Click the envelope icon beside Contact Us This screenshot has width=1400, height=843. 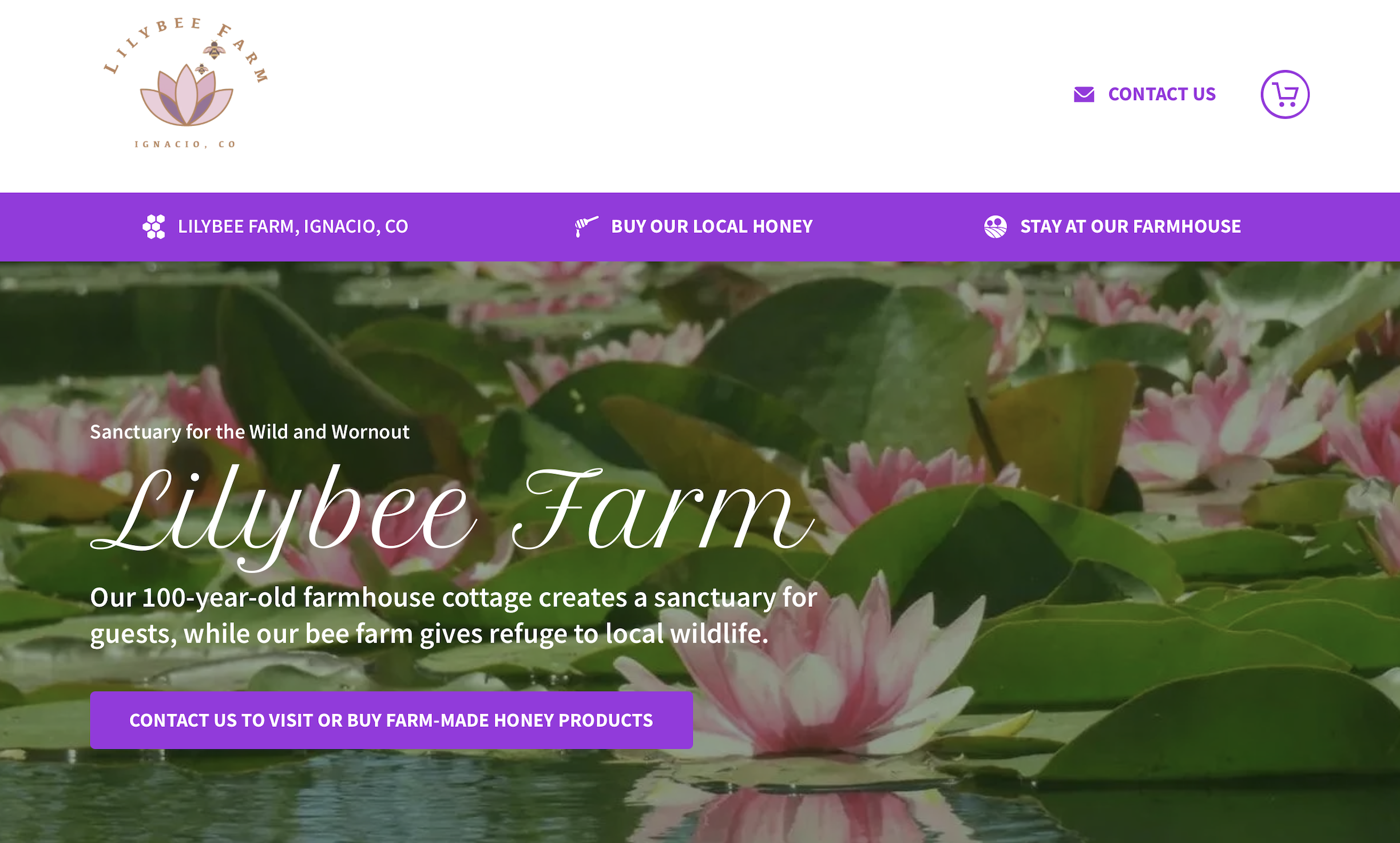click(1084, 94)
